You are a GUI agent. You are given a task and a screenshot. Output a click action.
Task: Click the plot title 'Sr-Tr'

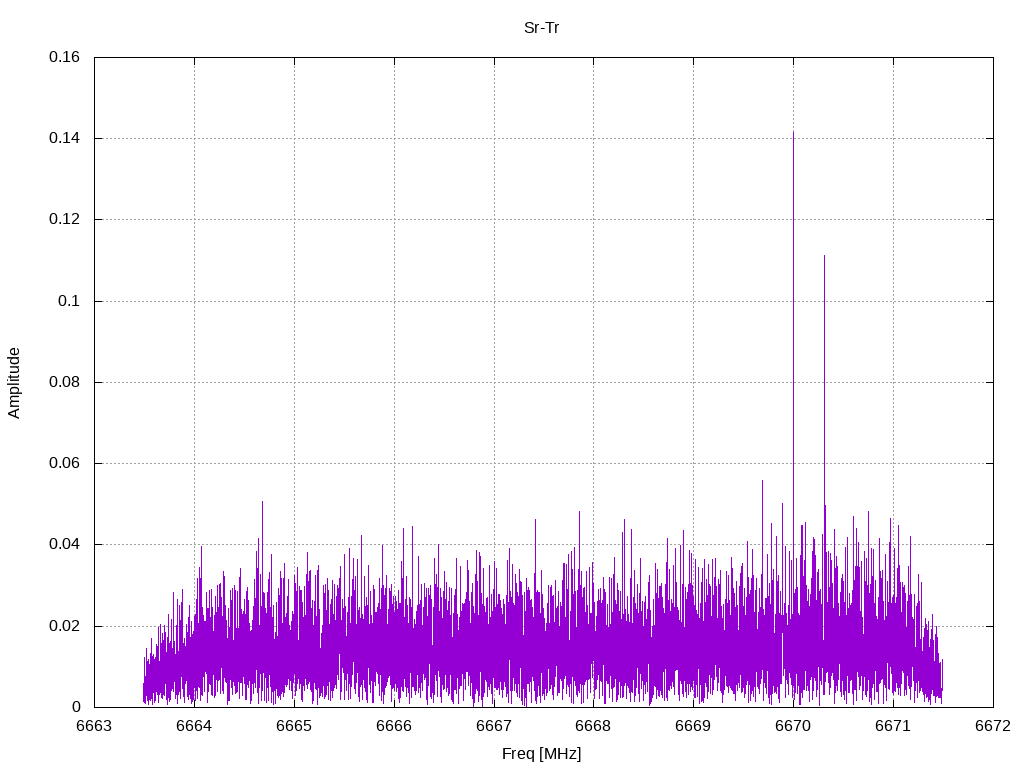tap(541, 28)
